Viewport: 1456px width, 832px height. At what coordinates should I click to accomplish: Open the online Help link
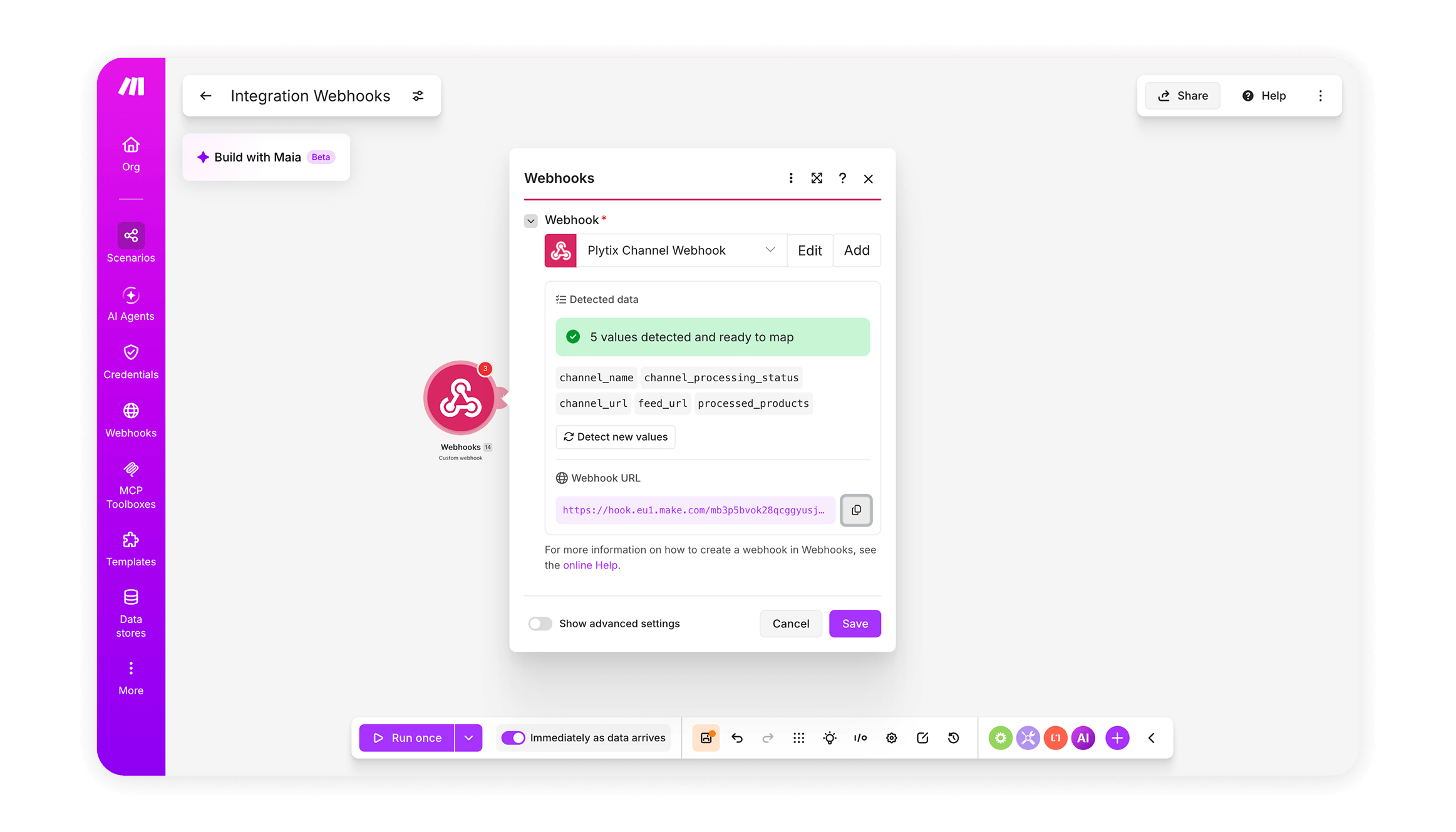point(590,565)
